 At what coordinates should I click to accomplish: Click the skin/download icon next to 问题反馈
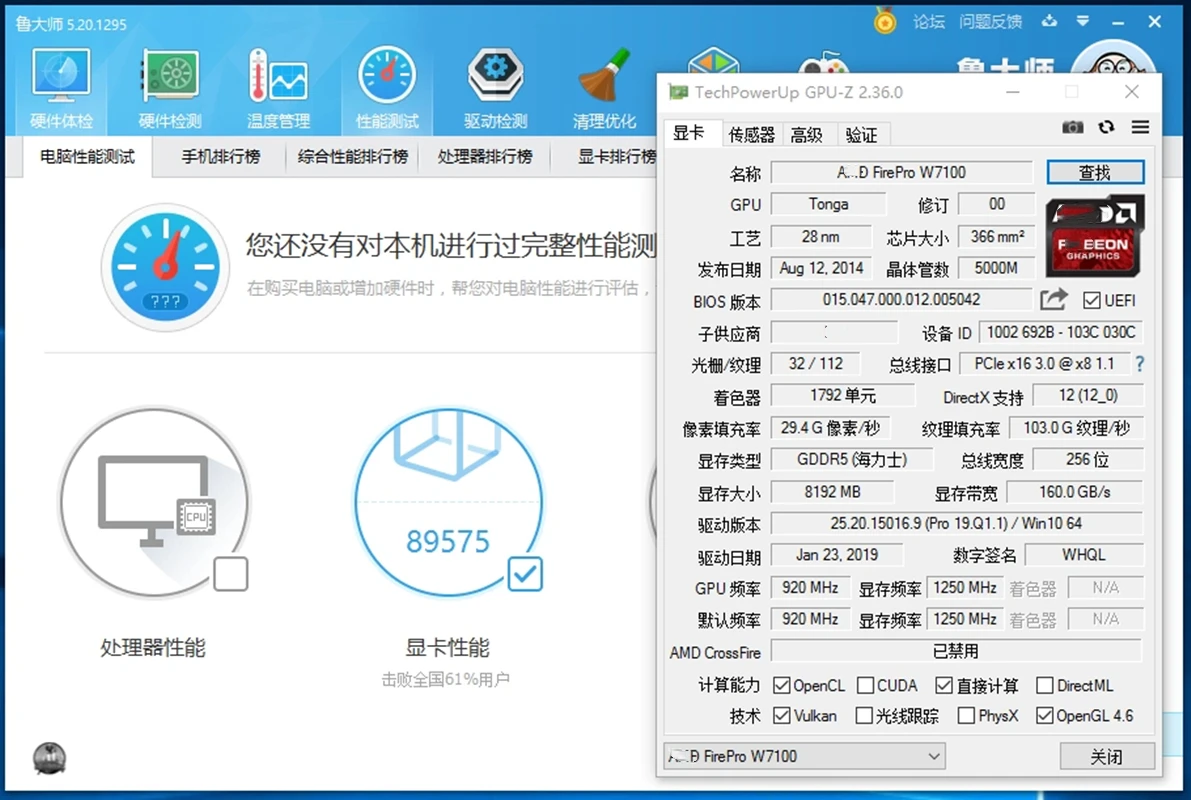1049,21
